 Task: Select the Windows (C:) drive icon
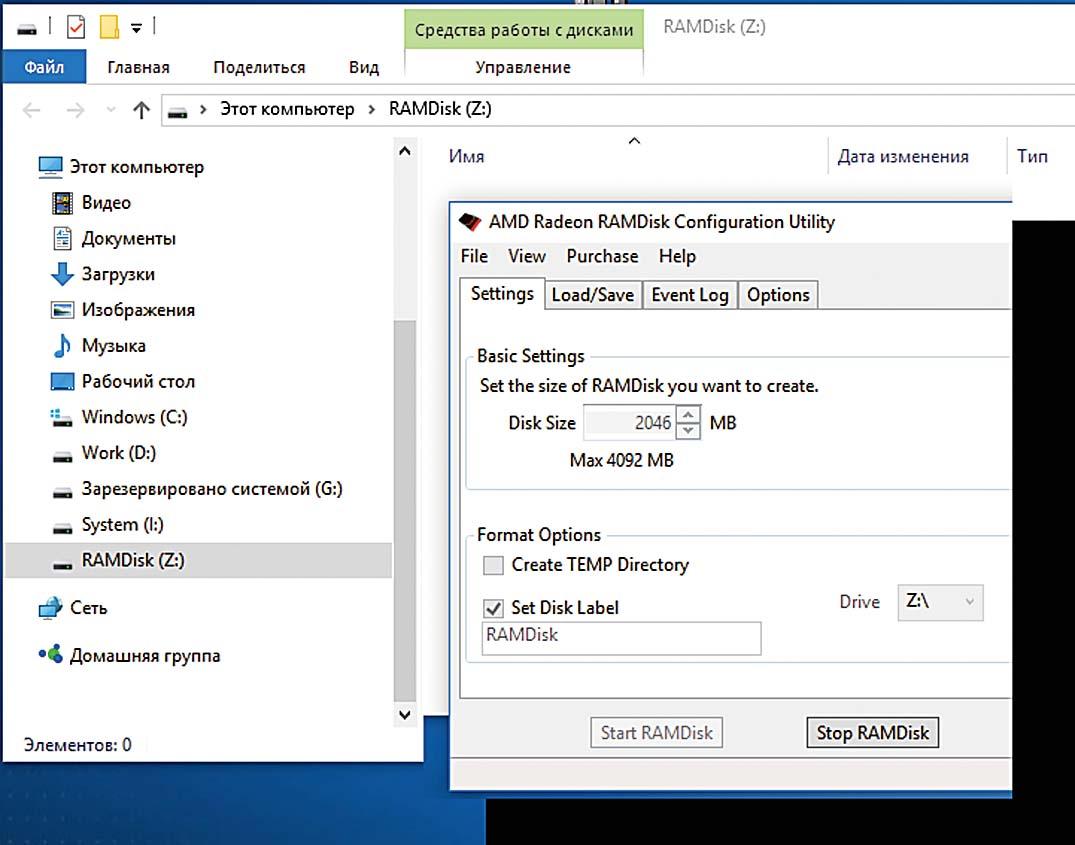click(x=62, y=417)
